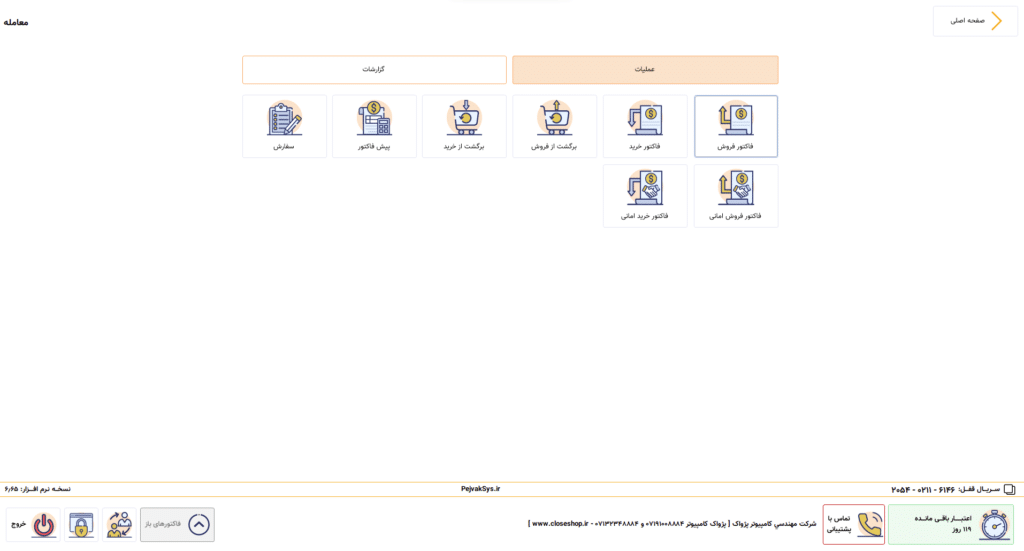Copy the lock serial with copy icon
This screenshot has height=551, width=1024.
tap(1009, 489)
